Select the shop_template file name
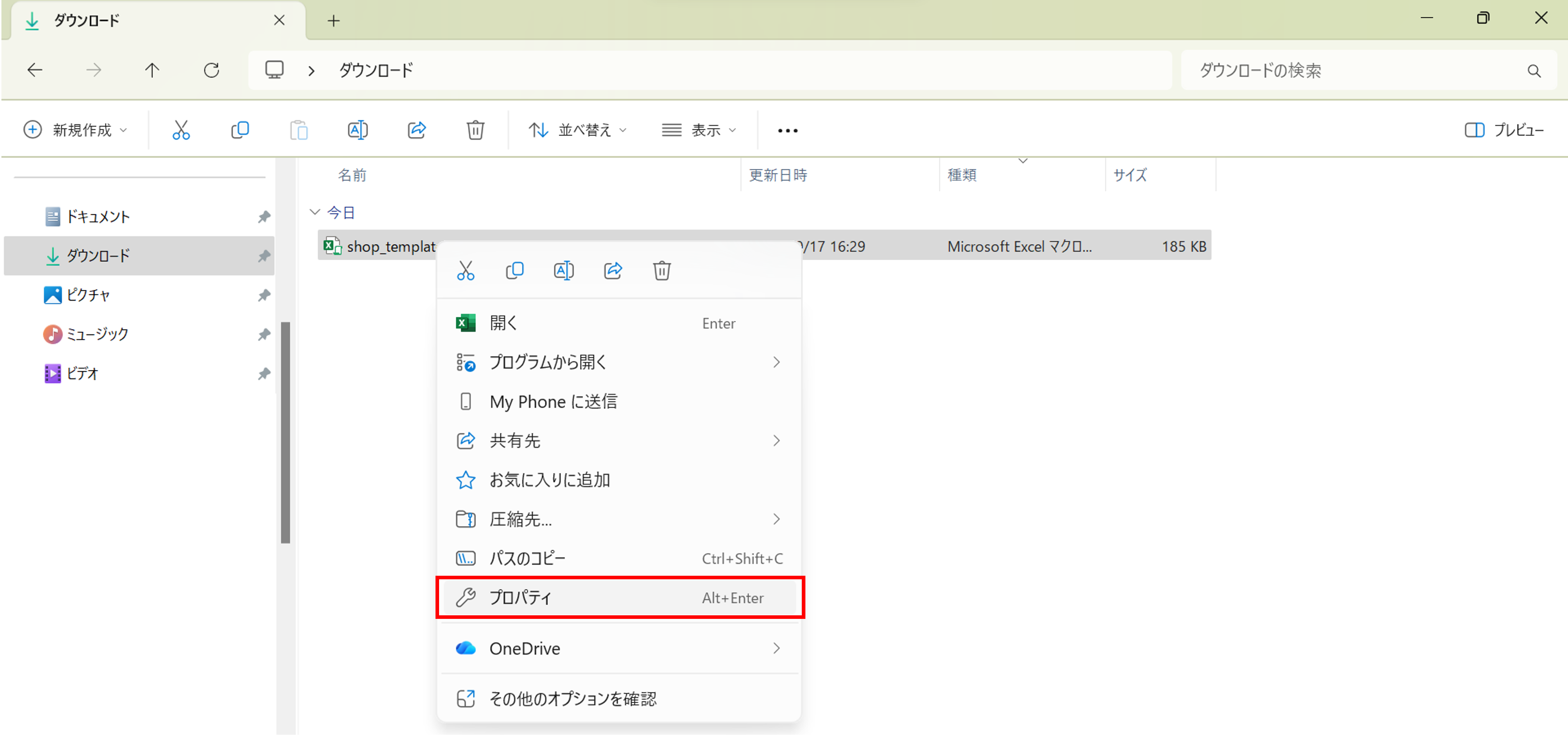This screenshot has height=749, width=1568. point(391,247)
